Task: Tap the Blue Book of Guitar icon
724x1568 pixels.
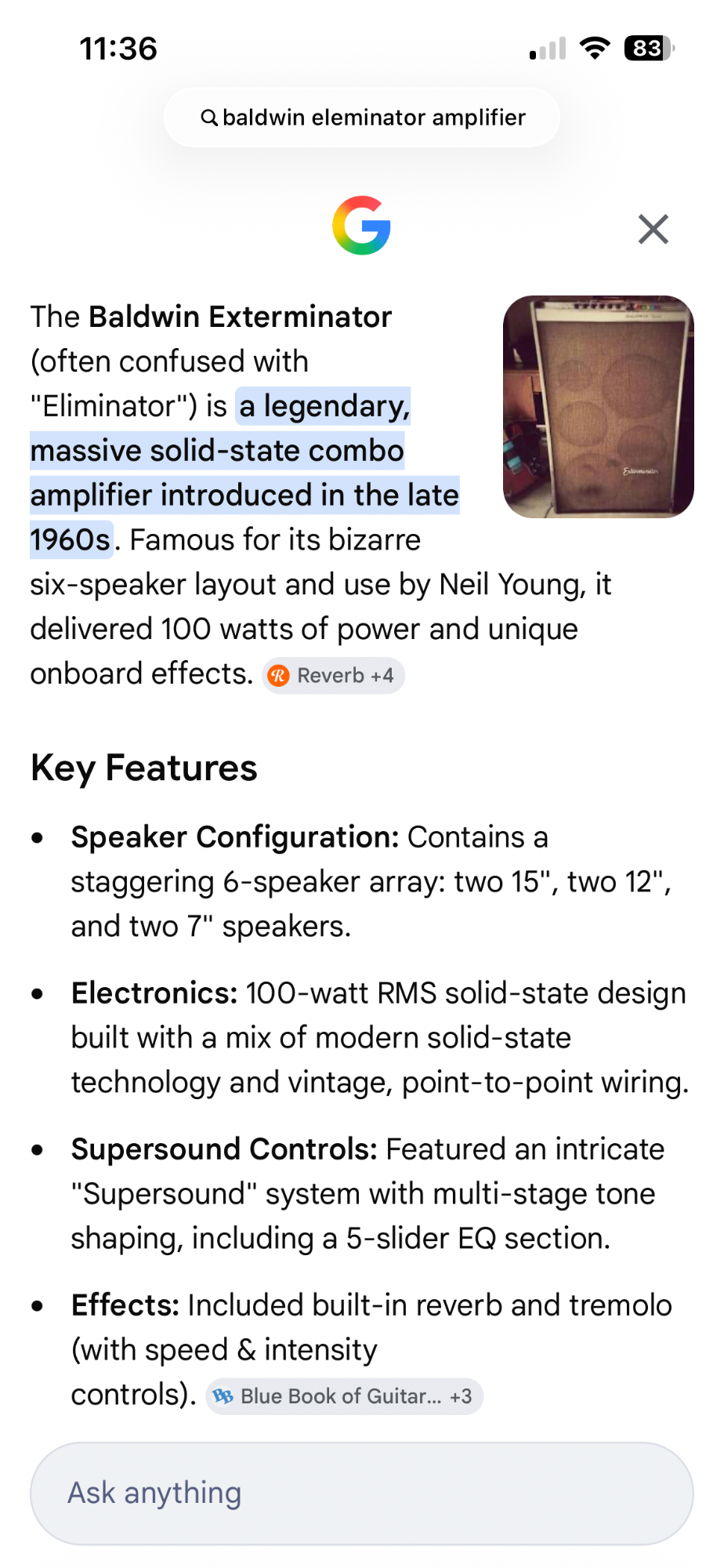Action: [x=223, y=1396]
